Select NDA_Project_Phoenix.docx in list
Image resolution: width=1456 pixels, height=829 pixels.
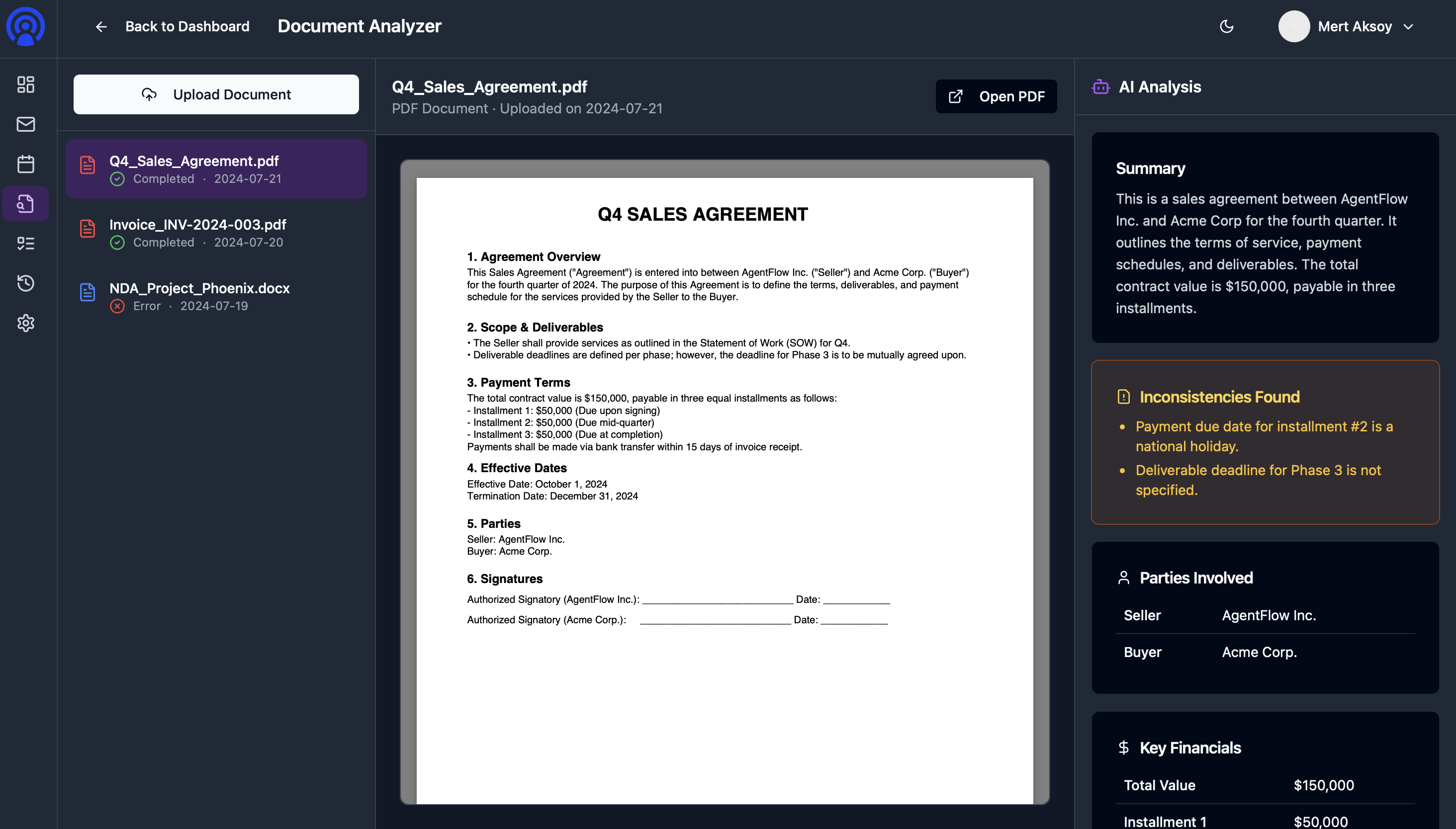tap(216, 297)
